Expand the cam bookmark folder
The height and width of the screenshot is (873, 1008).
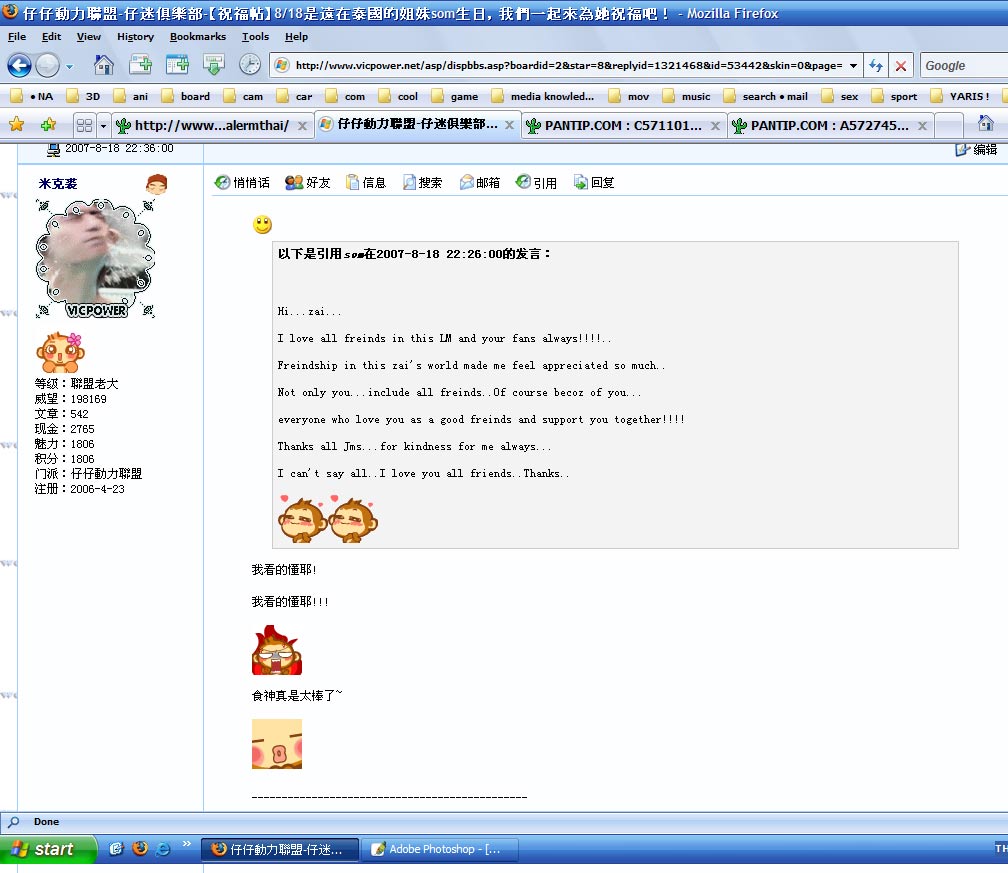243,96
